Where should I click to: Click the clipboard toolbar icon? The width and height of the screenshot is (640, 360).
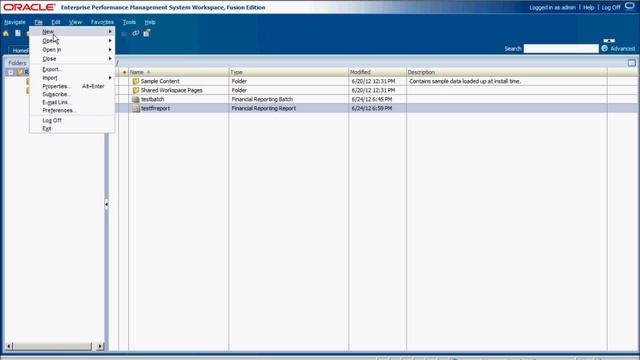147,33
